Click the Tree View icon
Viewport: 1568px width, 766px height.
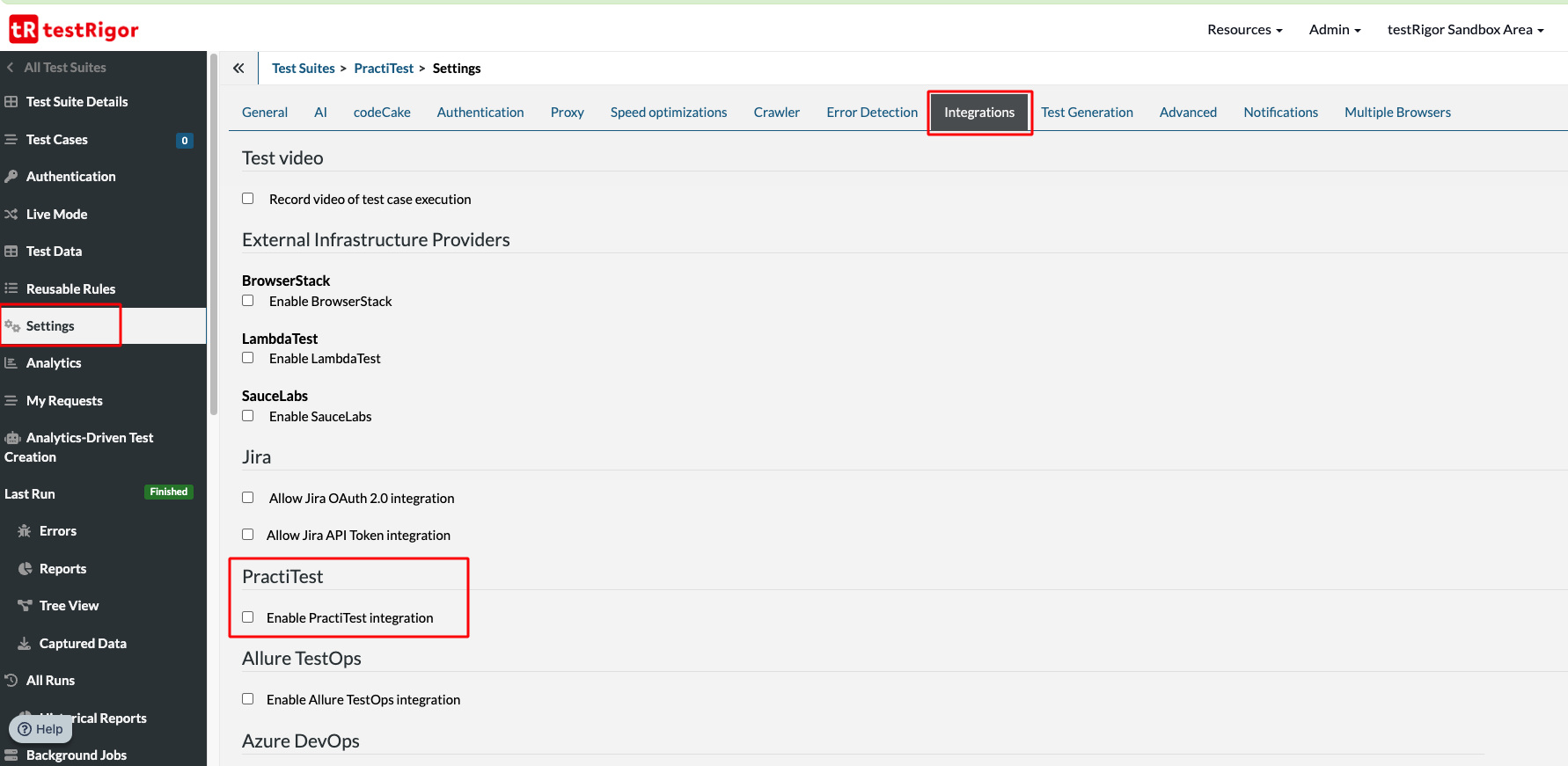point(25,606)
